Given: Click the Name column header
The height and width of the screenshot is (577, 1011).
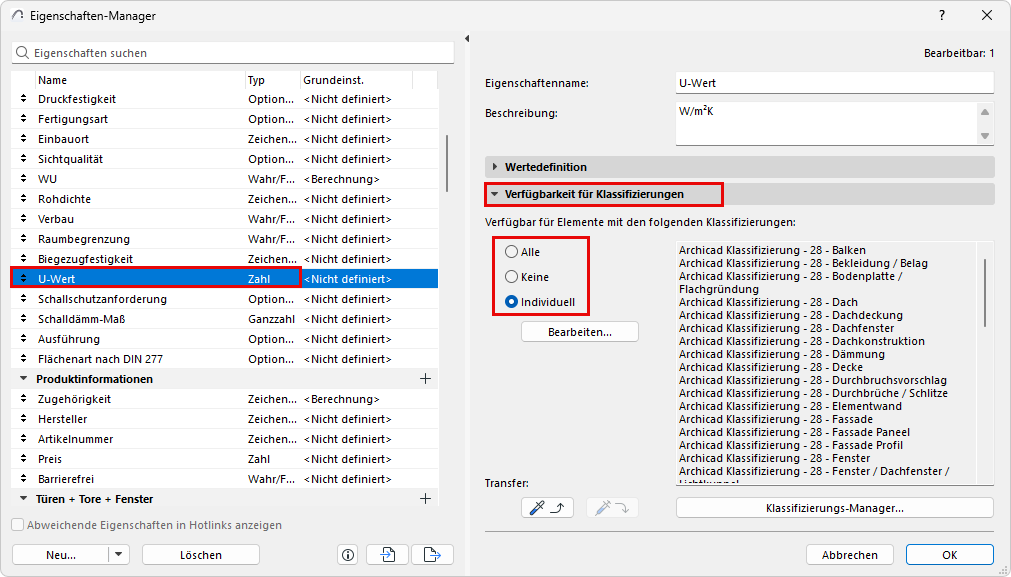Looking at the screenshot, I should pyautogui.click(x=141, y=80).
